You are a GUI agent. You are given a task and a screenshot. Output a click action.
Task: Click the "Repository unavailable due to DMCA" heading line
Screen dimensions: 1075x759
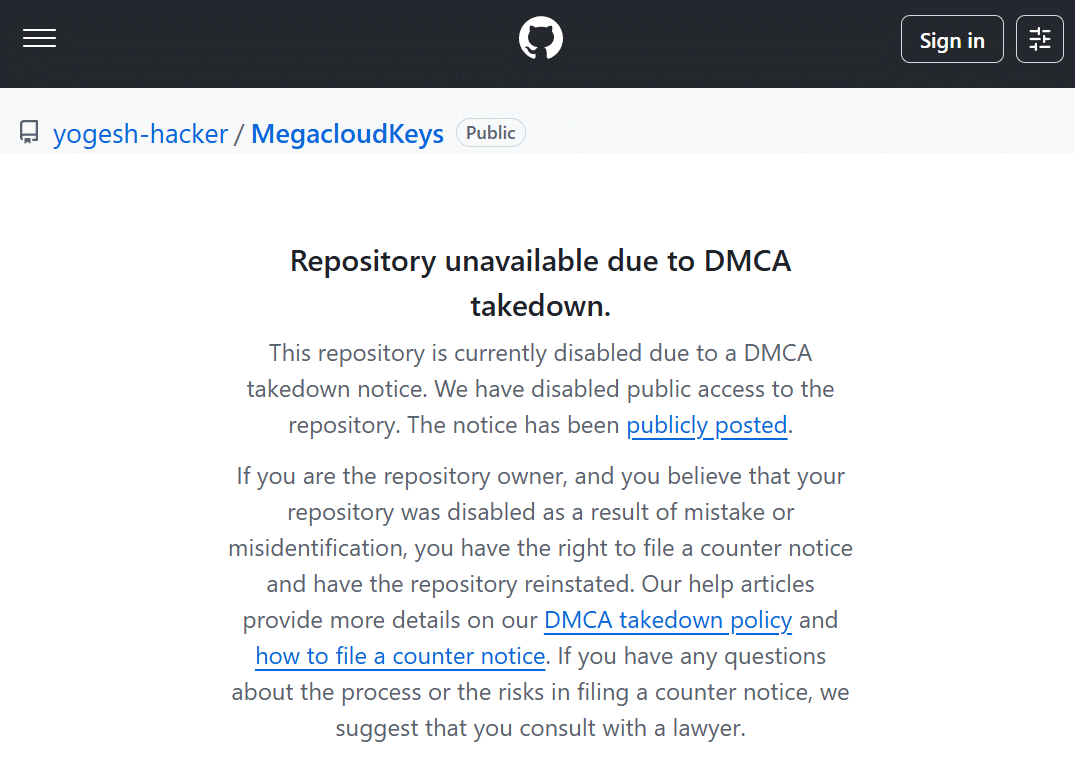coord(540,261)
